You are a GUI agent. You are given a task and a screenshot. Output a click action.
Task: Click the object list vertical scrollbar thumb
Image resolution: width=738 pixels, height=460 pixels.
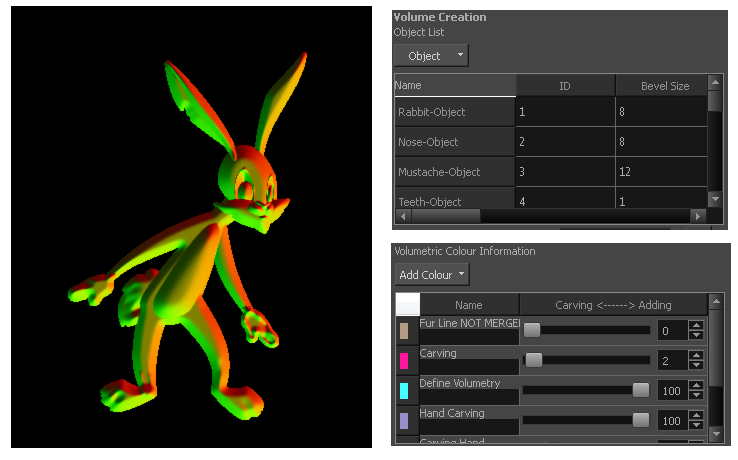coord(715,101)
